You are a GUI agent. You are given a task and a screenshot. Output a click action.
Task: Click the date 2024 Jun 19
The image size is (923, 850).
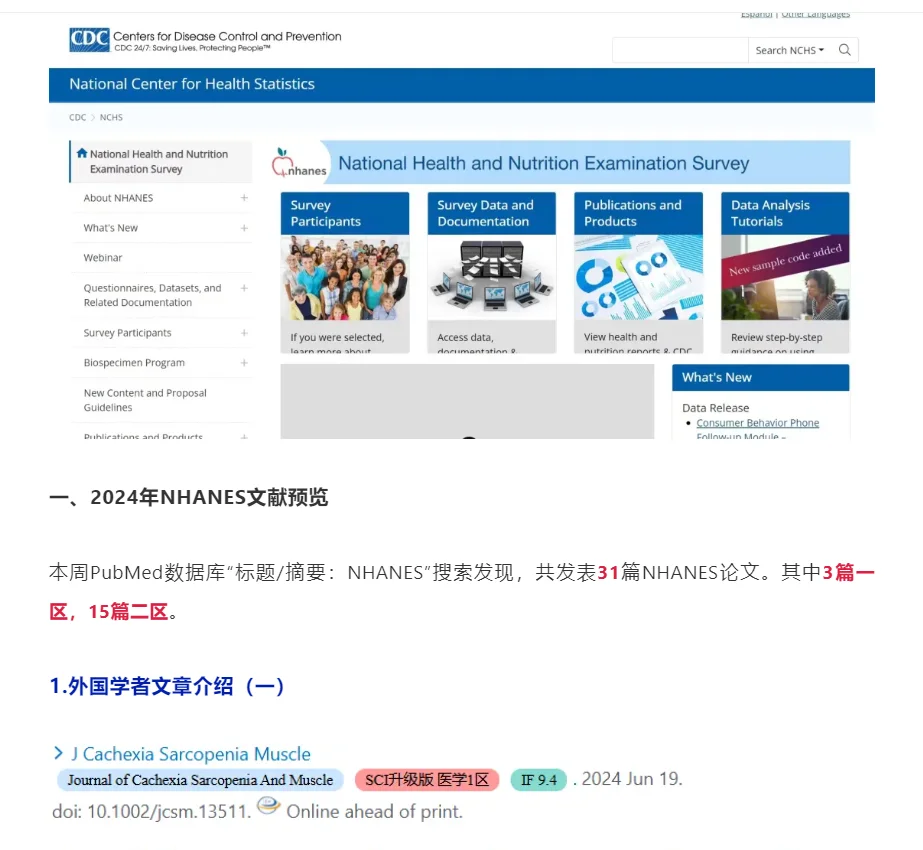[x=632, y=779]
